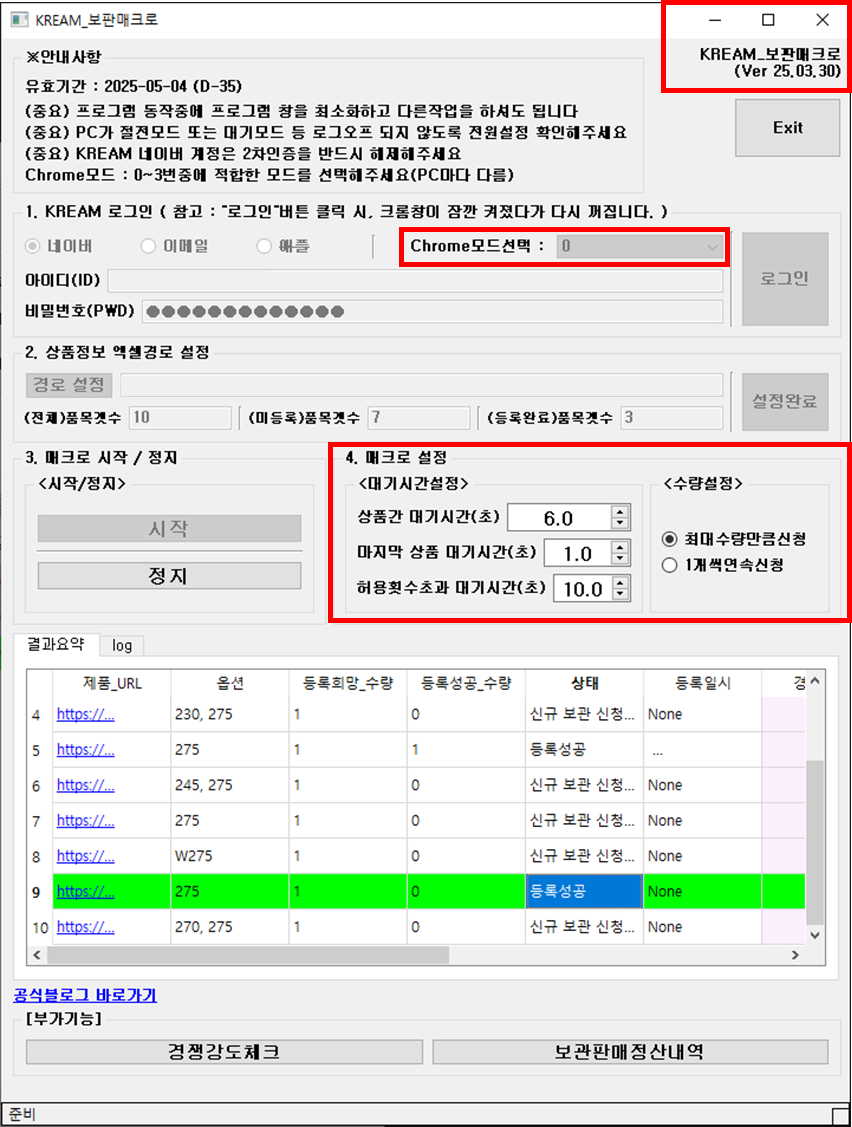Click the option cell '230, 275'
The height and width of the screenshot is (1127, 852).
tap(230, 714)
